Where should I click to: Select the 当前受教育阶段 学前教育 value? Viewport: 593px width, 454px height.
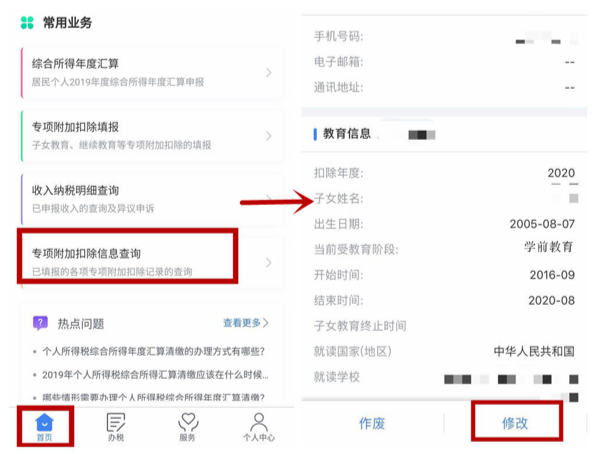click(x=548, y=247)
